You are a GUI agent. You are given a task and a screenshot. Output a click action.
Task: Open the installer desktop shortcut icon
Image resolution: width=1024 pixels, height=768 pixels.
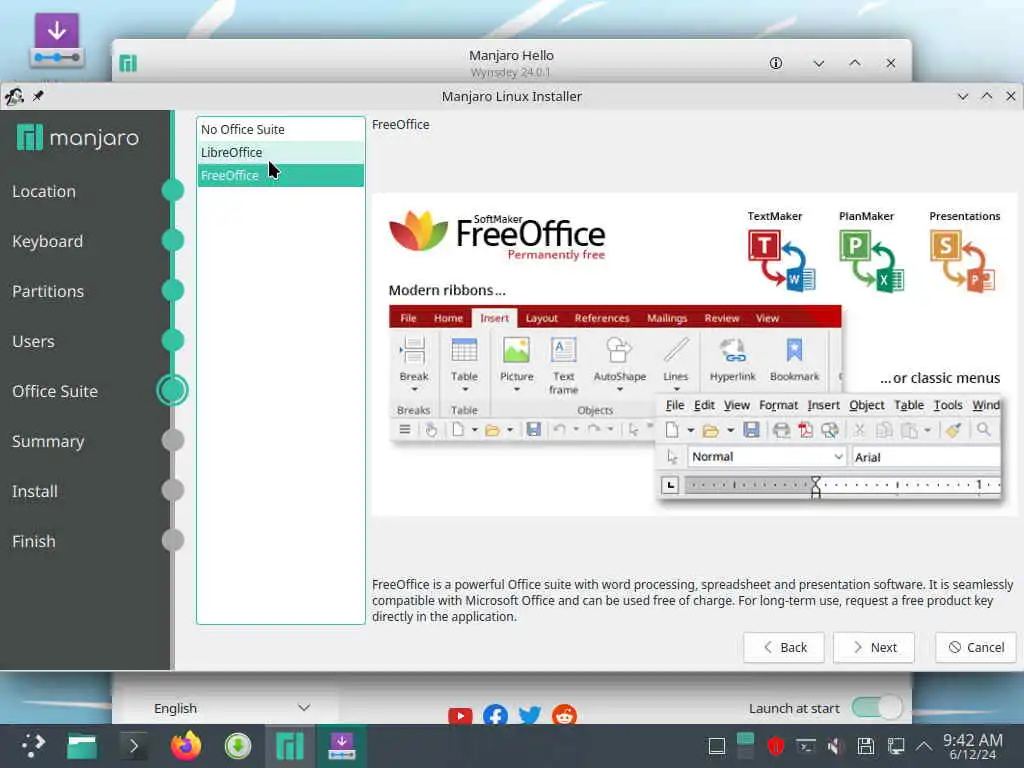coord(57,40)
